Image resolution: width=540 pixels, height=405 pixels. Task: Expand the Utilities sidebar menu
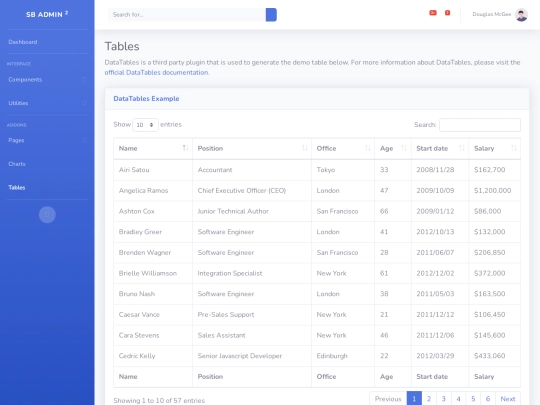47,103
